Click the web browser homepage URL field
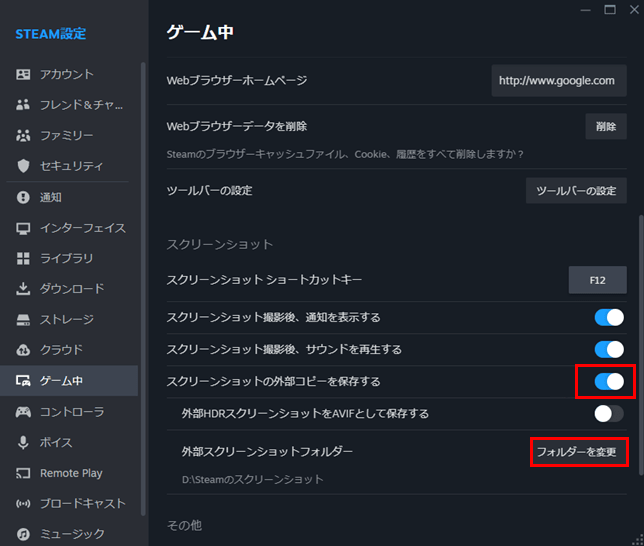This screenshot has width=644, height=546. 559,81
